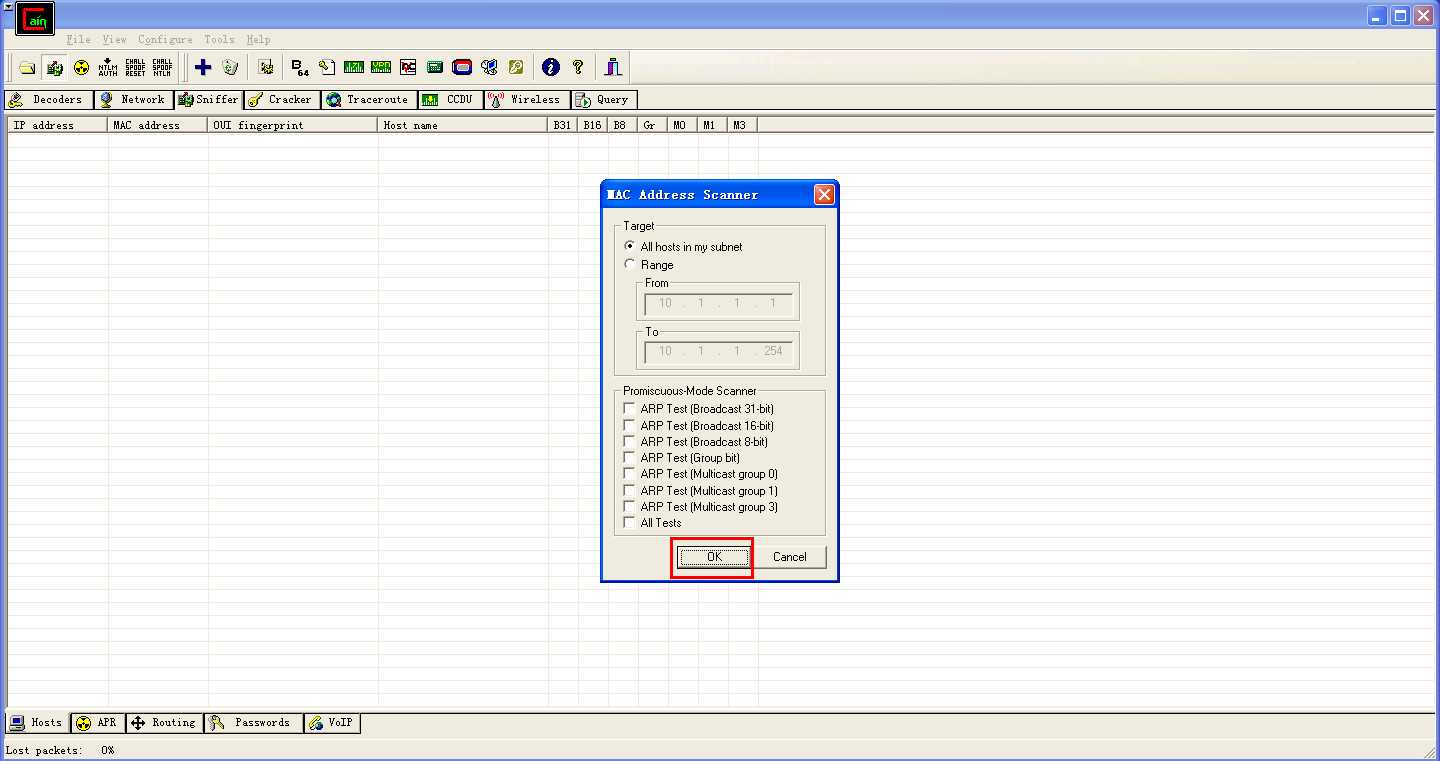Image resolution: width=1440 pixels, height=761 pixels.
Task: Open the green VPN client password decoder icon
Action: 381,67
